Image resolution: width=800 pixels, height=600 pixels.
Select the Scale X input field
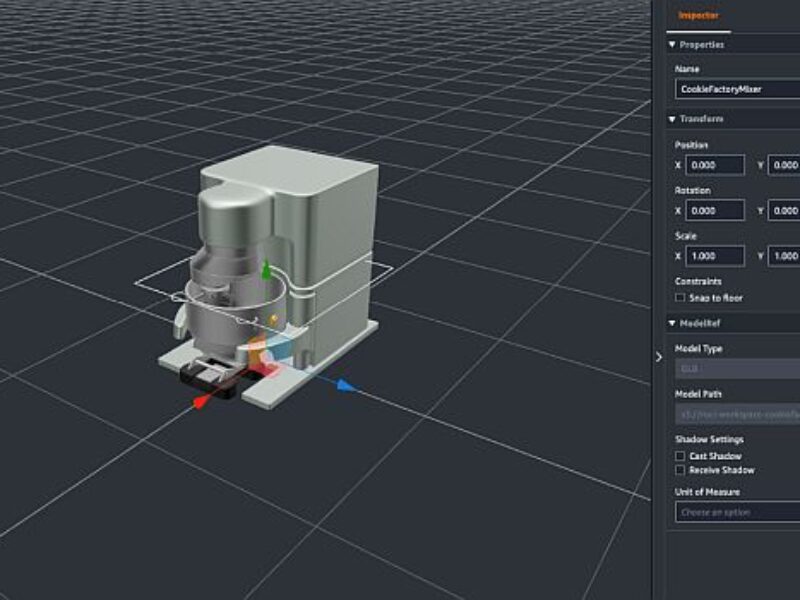point(715,256)
